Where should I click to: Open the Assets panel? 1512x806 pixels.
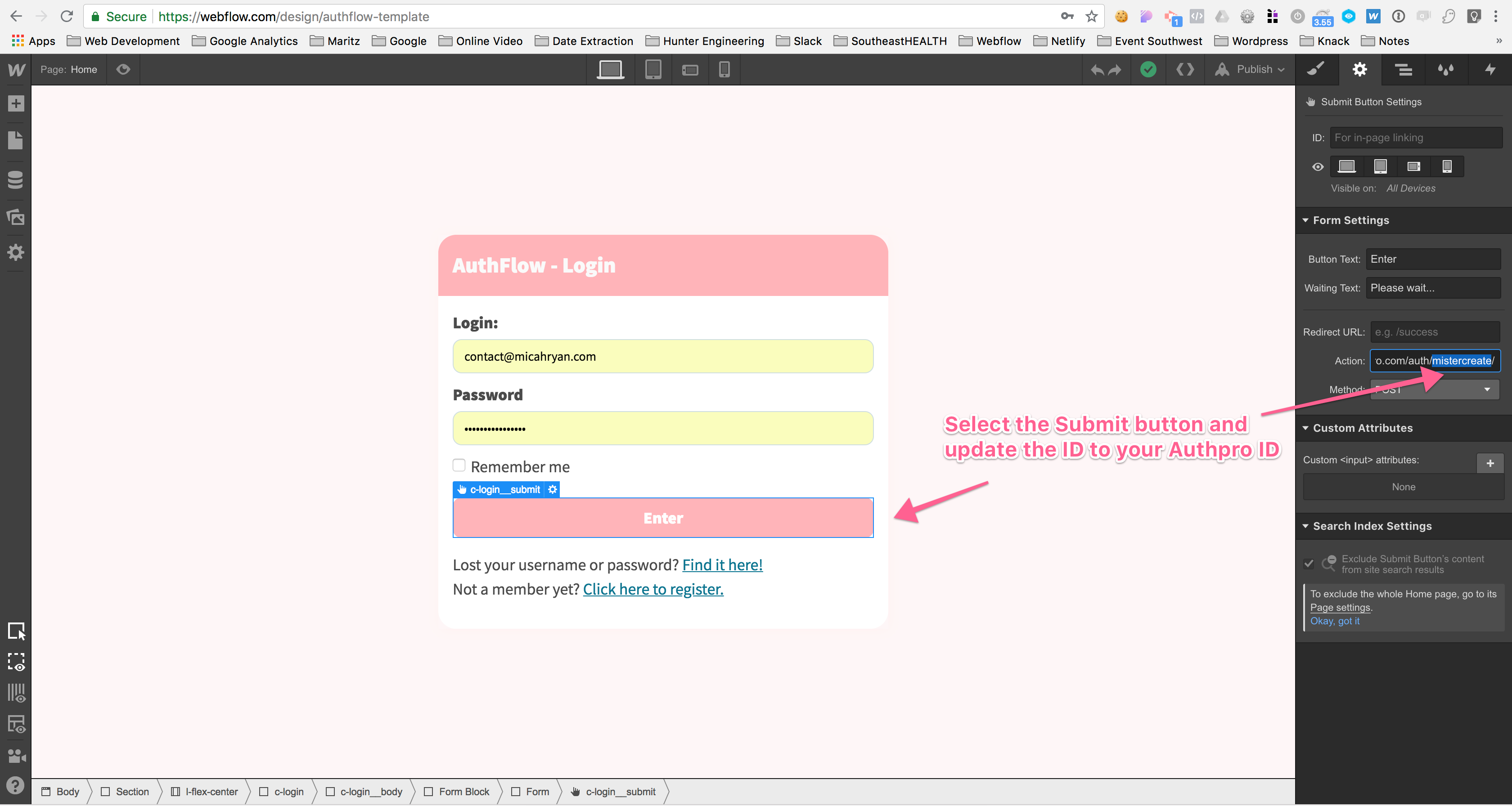(16, 216)
